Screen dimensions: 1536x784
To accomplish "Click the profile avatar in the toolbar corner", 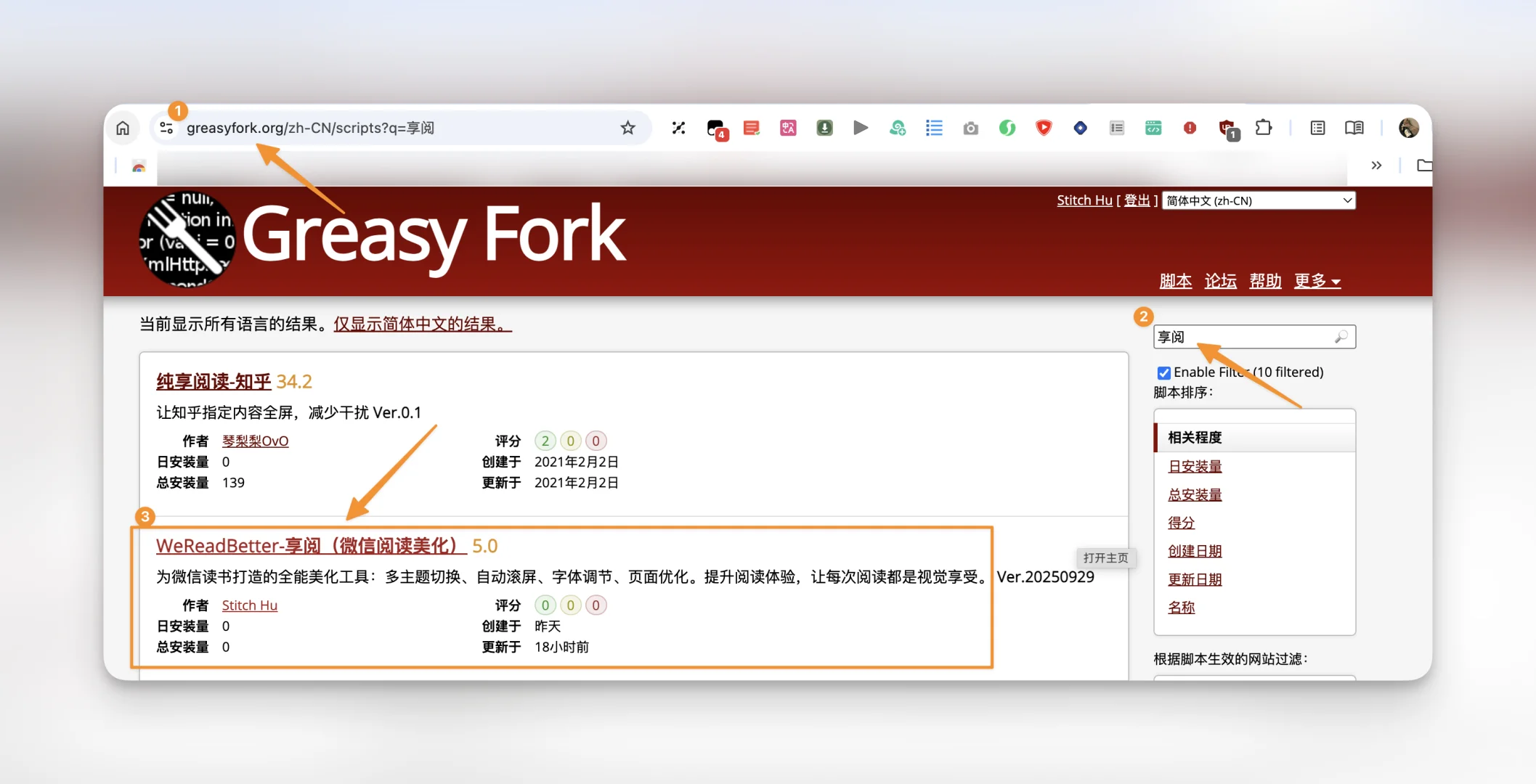I will [x=1409, y=128].
